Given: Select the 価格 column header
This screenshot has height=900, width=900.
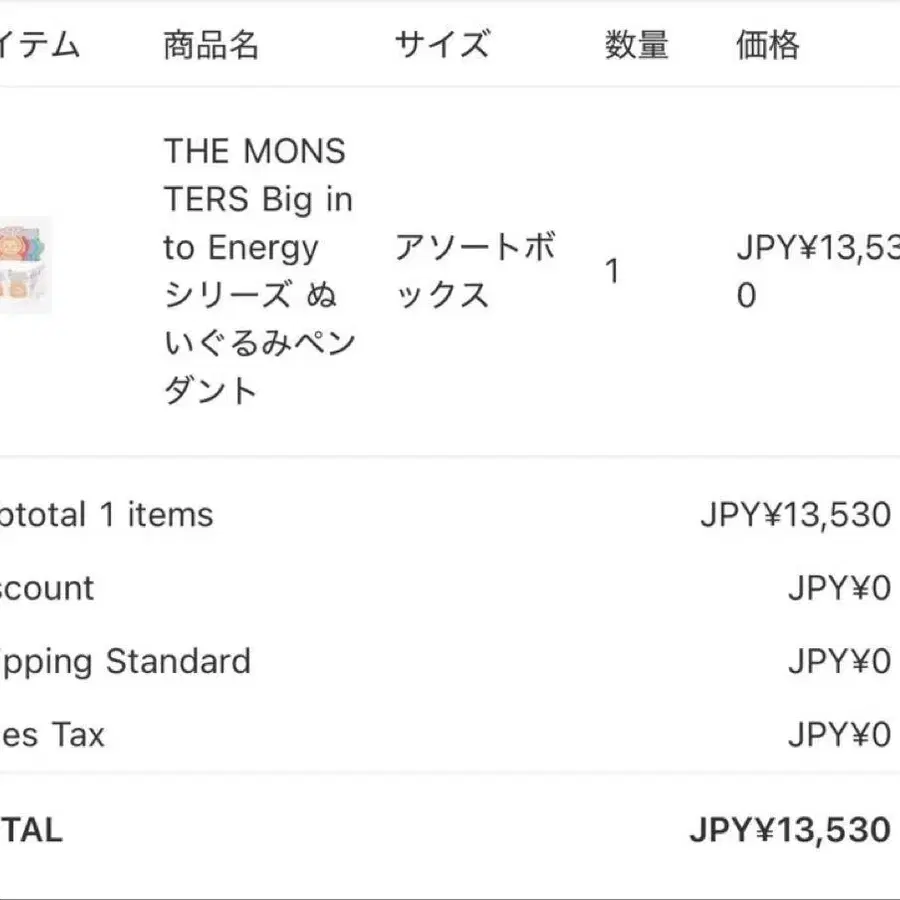Looking at the screenshot, I should point(767,45).
